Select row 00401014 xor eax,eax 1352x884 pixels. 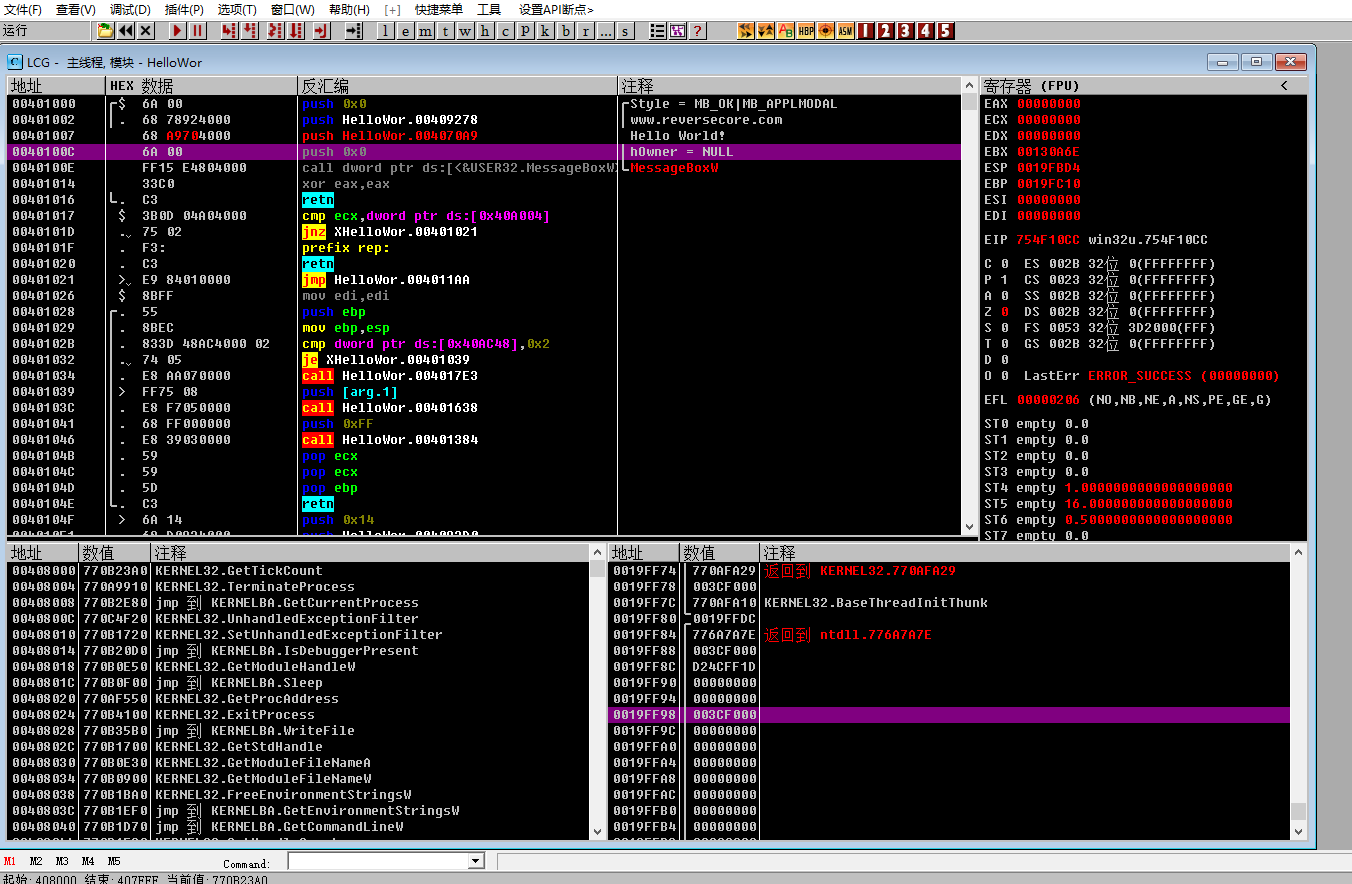tap(484, 184)
